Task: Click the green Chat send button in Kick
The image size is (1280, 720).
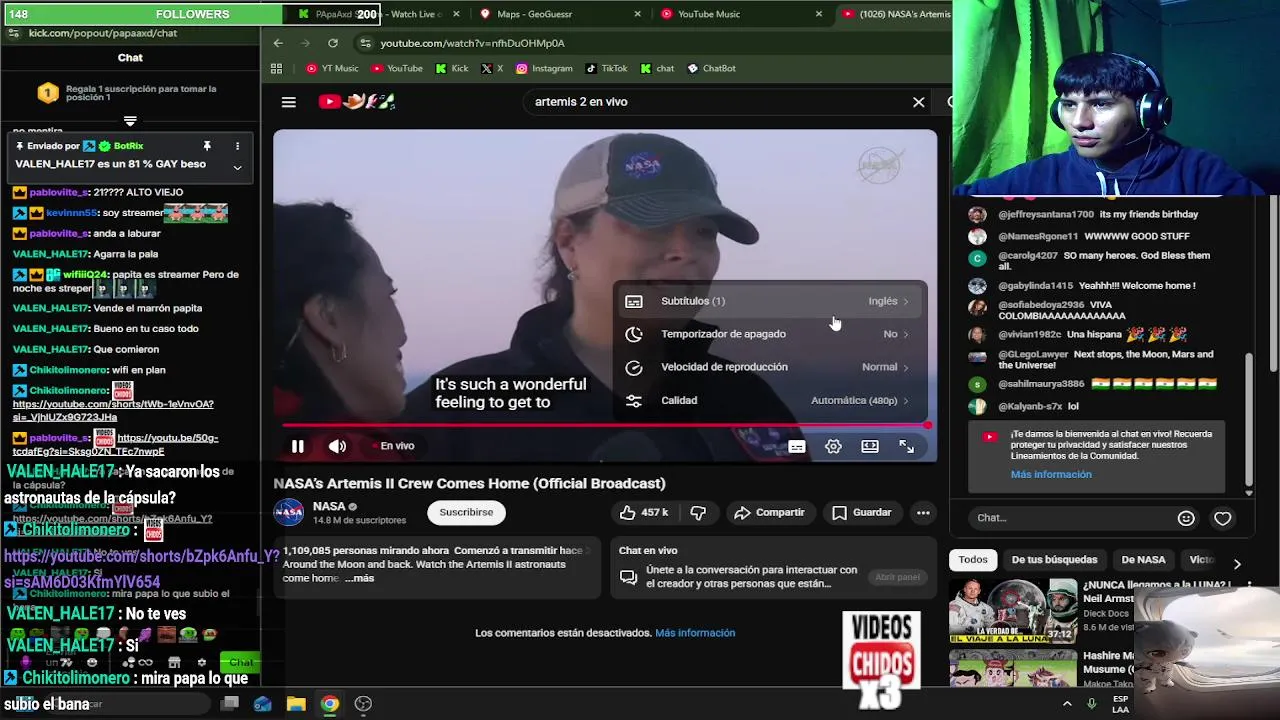Action: [x=240, y=662]
